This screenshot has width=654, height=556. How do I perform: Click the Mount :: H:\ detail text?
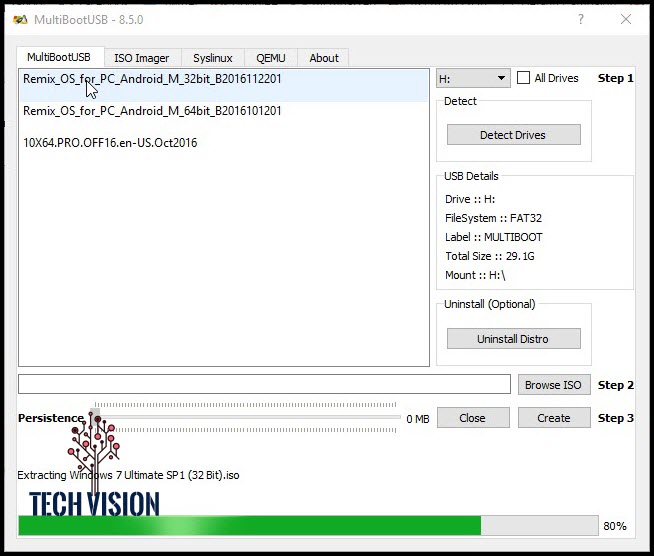tap(475, 275)
